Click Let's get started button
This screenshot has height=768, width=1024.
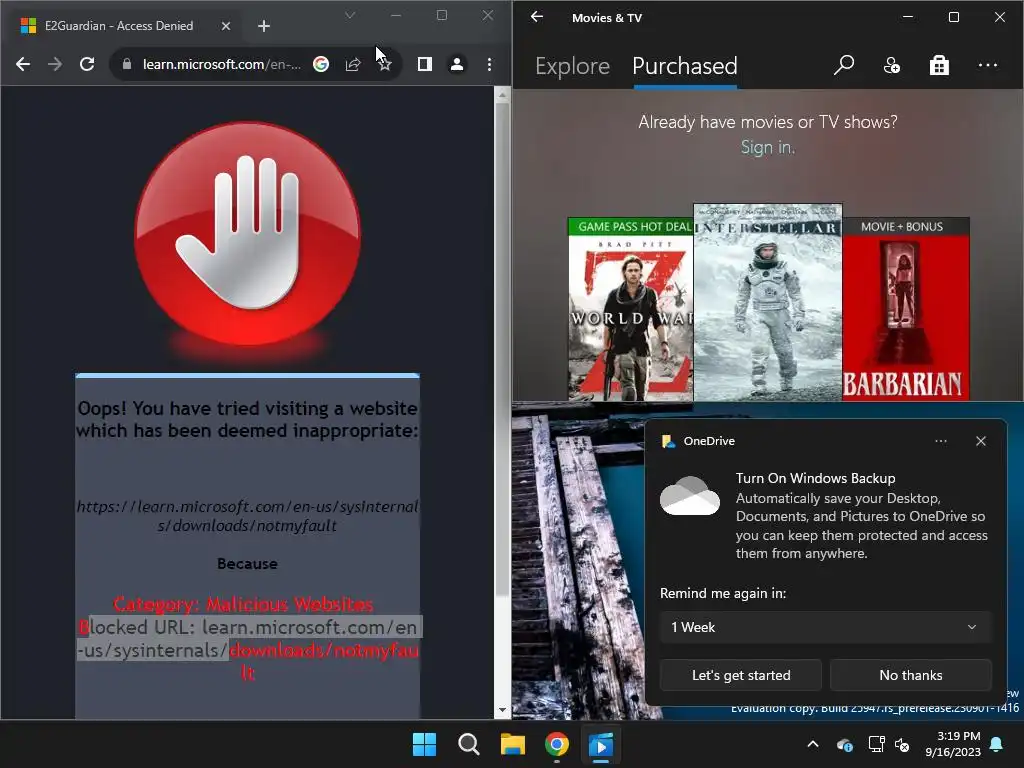[x=741, y=675]
